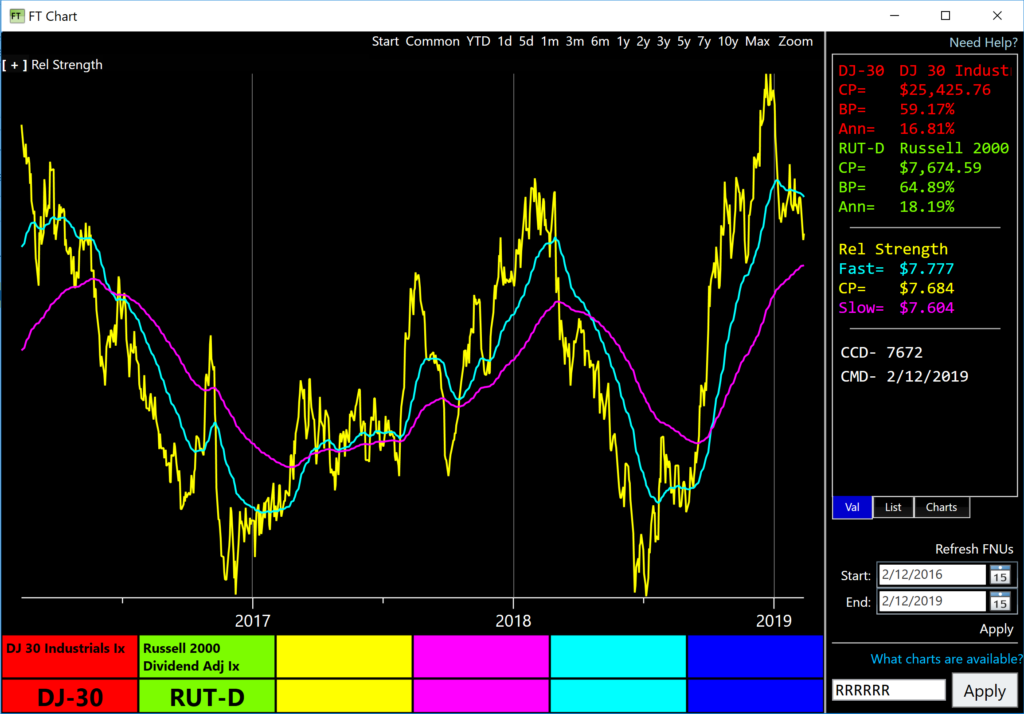Select the green RUT-D legend swatch

205,697
